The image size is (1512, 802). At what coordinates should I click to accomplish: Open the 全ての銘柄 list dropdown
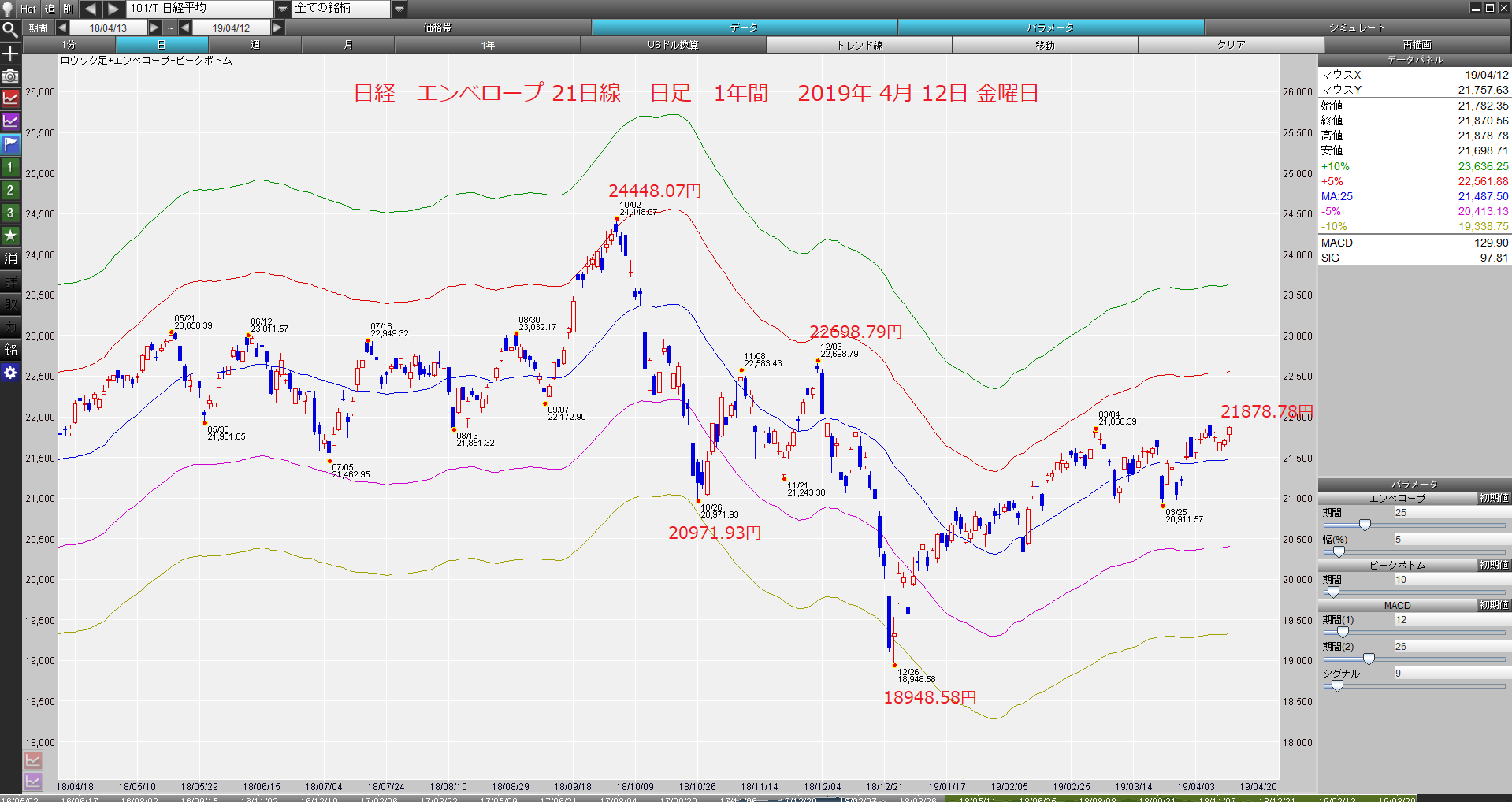pyautogui.click(x=399, y=9)
